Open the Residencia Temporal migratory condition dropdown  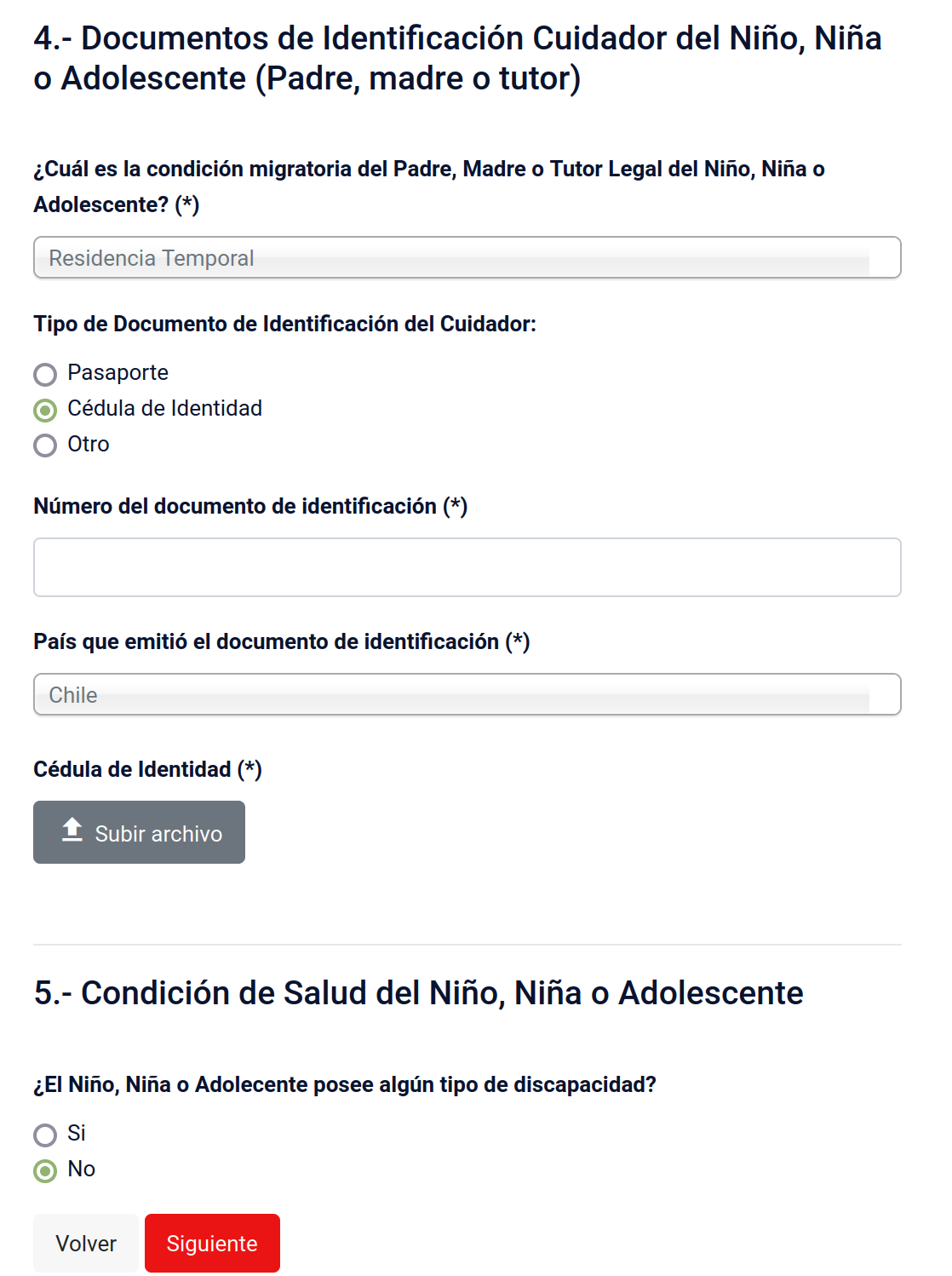pos(467,258)
